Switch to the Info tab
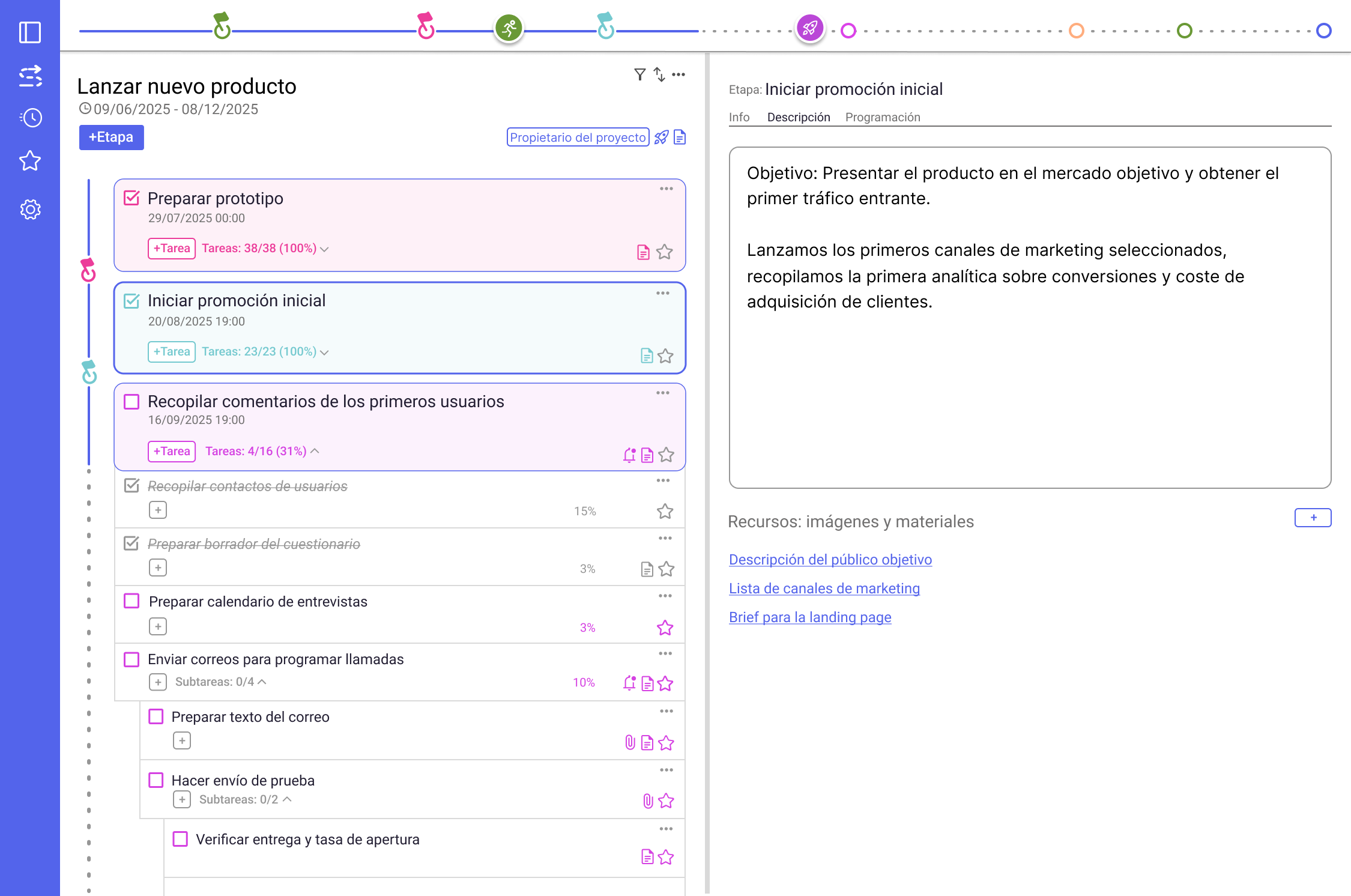Image resolution: width=1351 pixels, height=896 pixels. coord(739,117)
